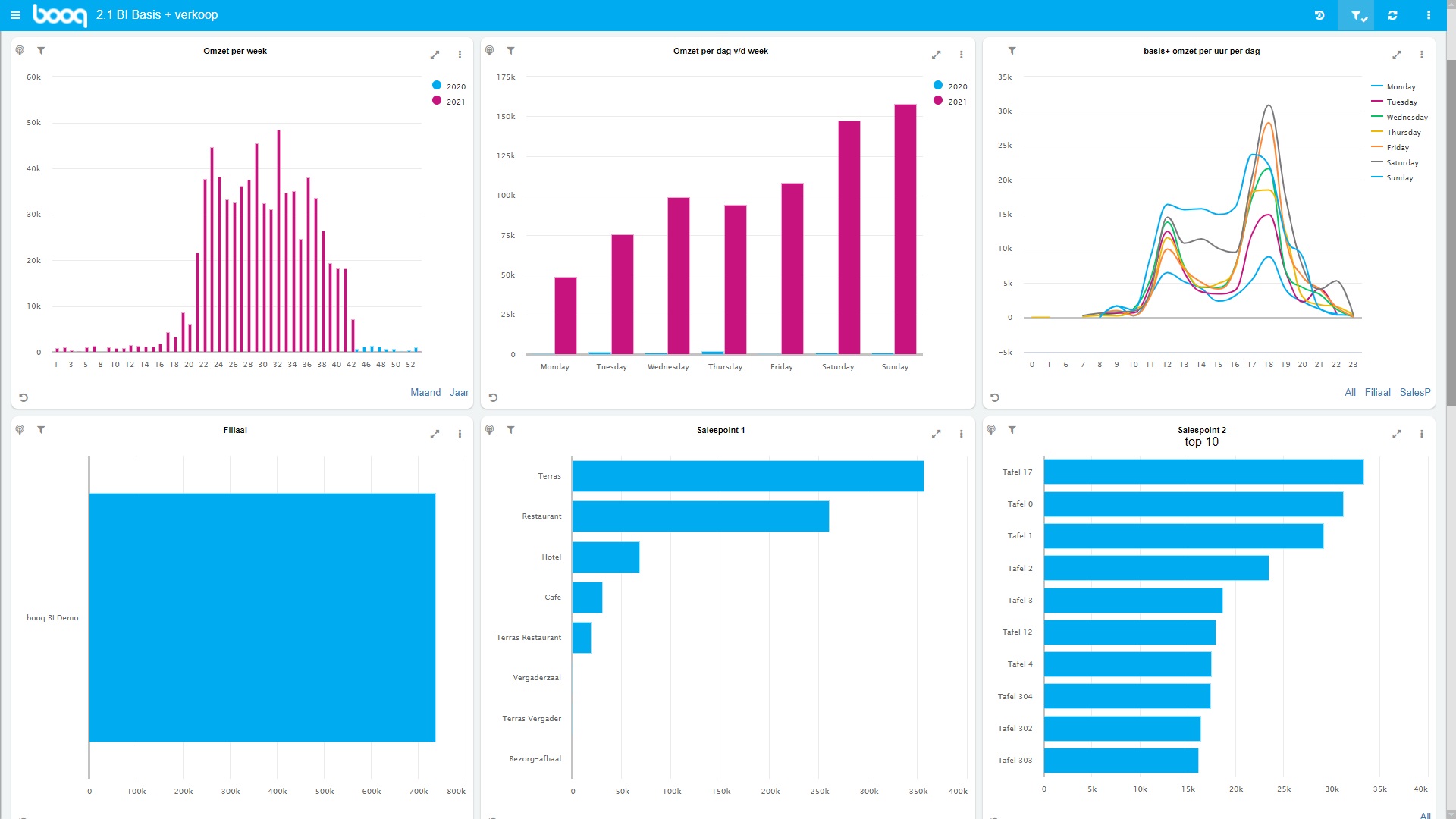Open the top bar options menu
The height and width of the screenshot is (819, 1456).
tap(1429, 15)
